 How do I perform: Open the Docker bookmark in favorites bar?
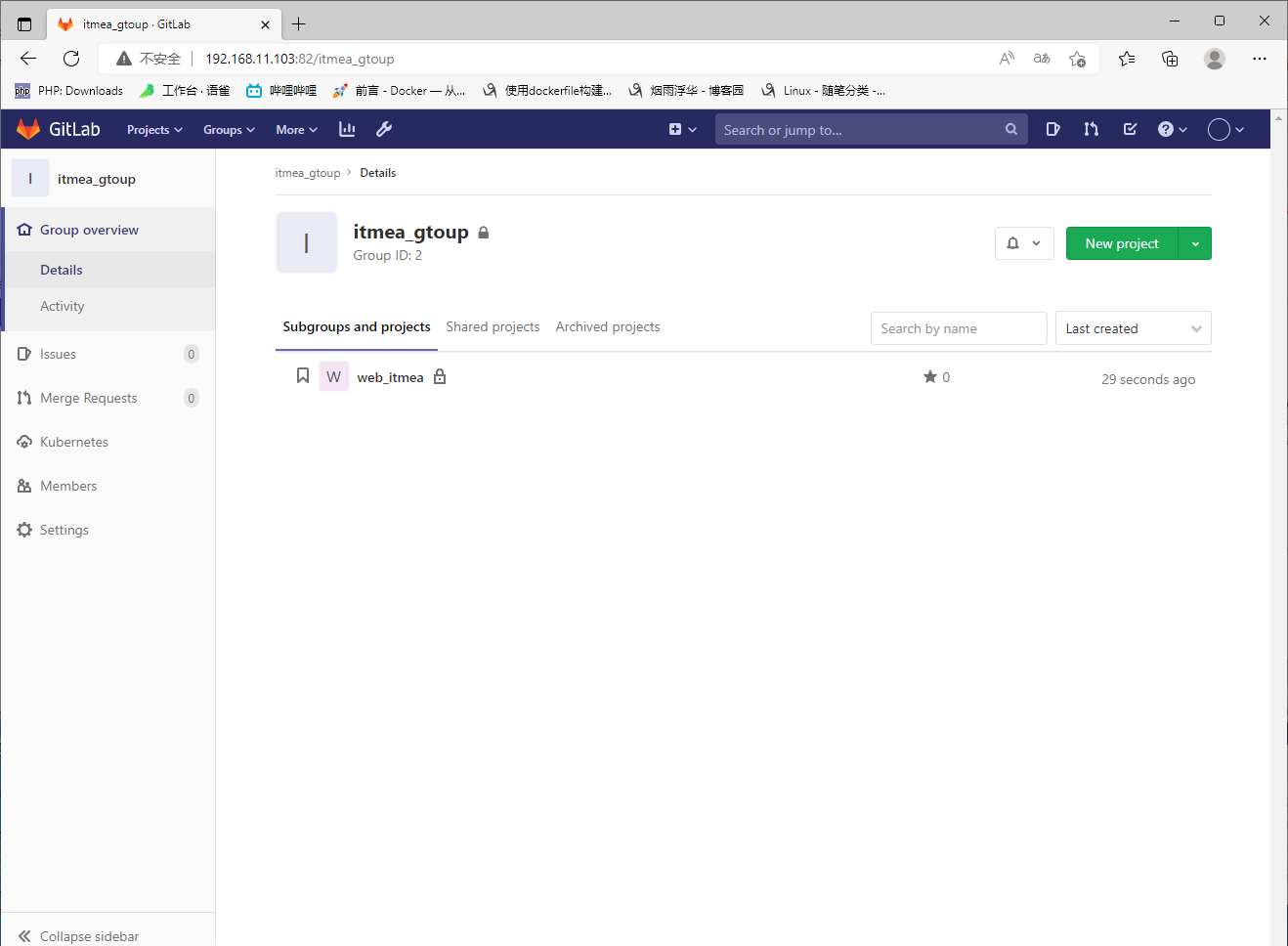click(x=399, y=91)
